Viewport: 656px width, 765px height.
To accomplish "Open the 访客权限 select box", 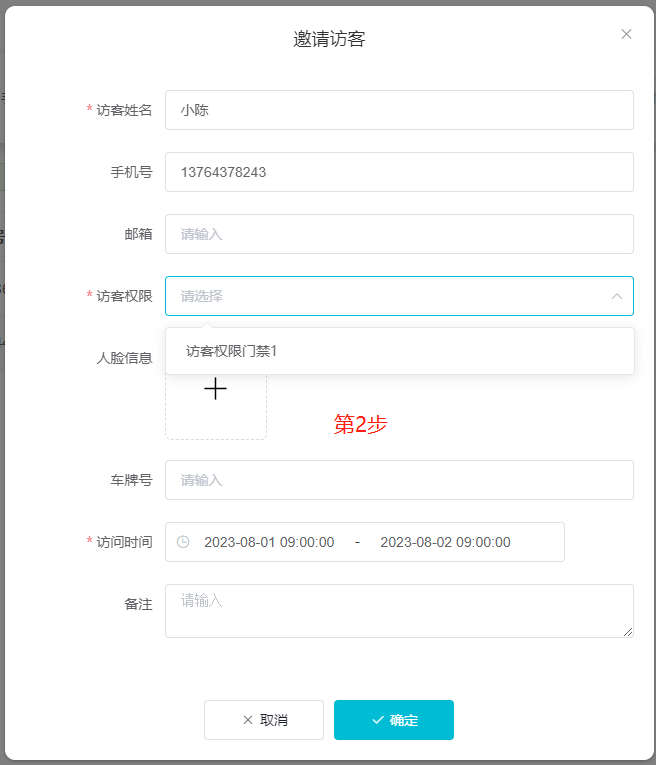I will click(x=399, y=296).
